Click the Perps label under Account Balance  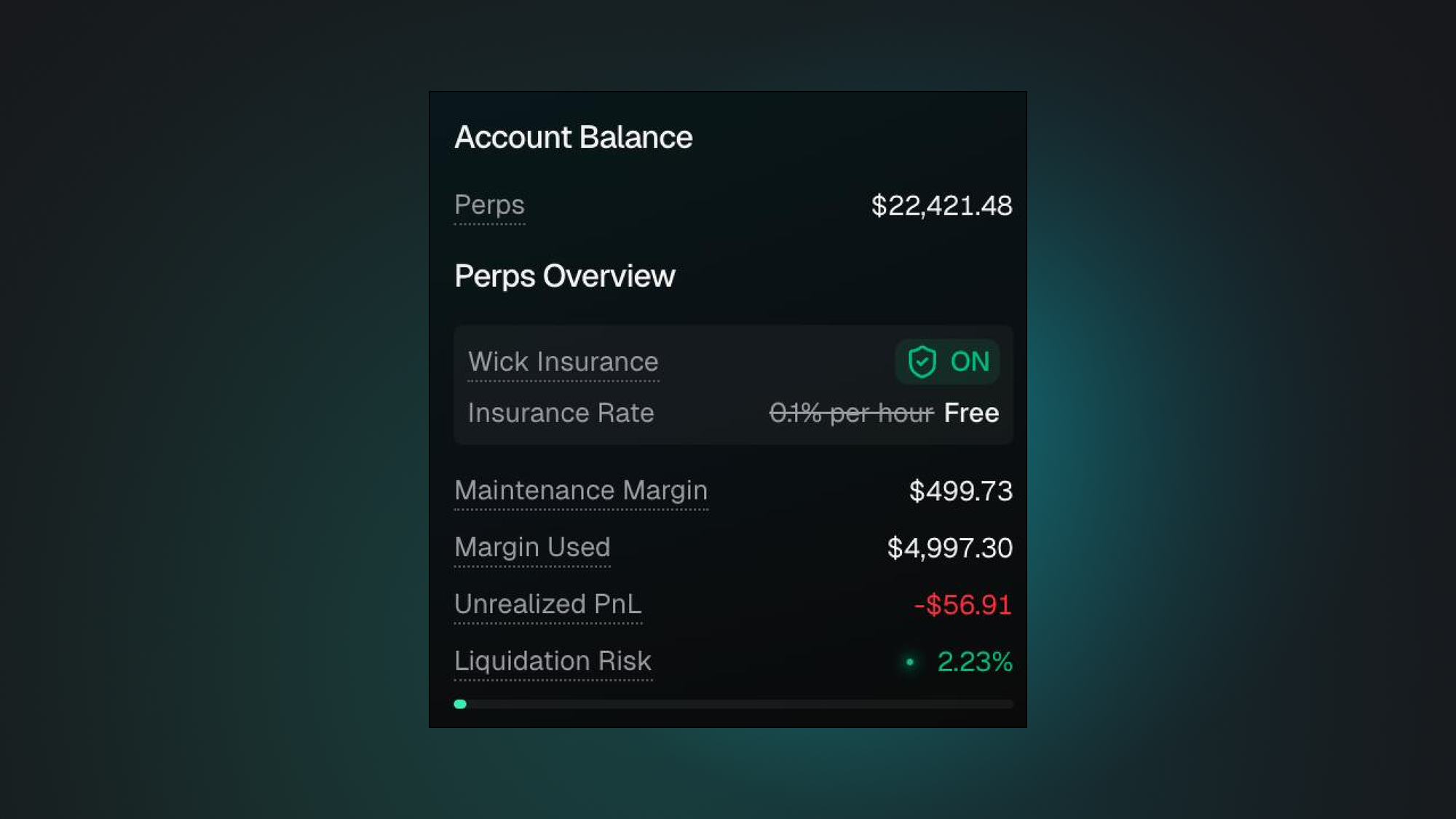tap(489, 205)
